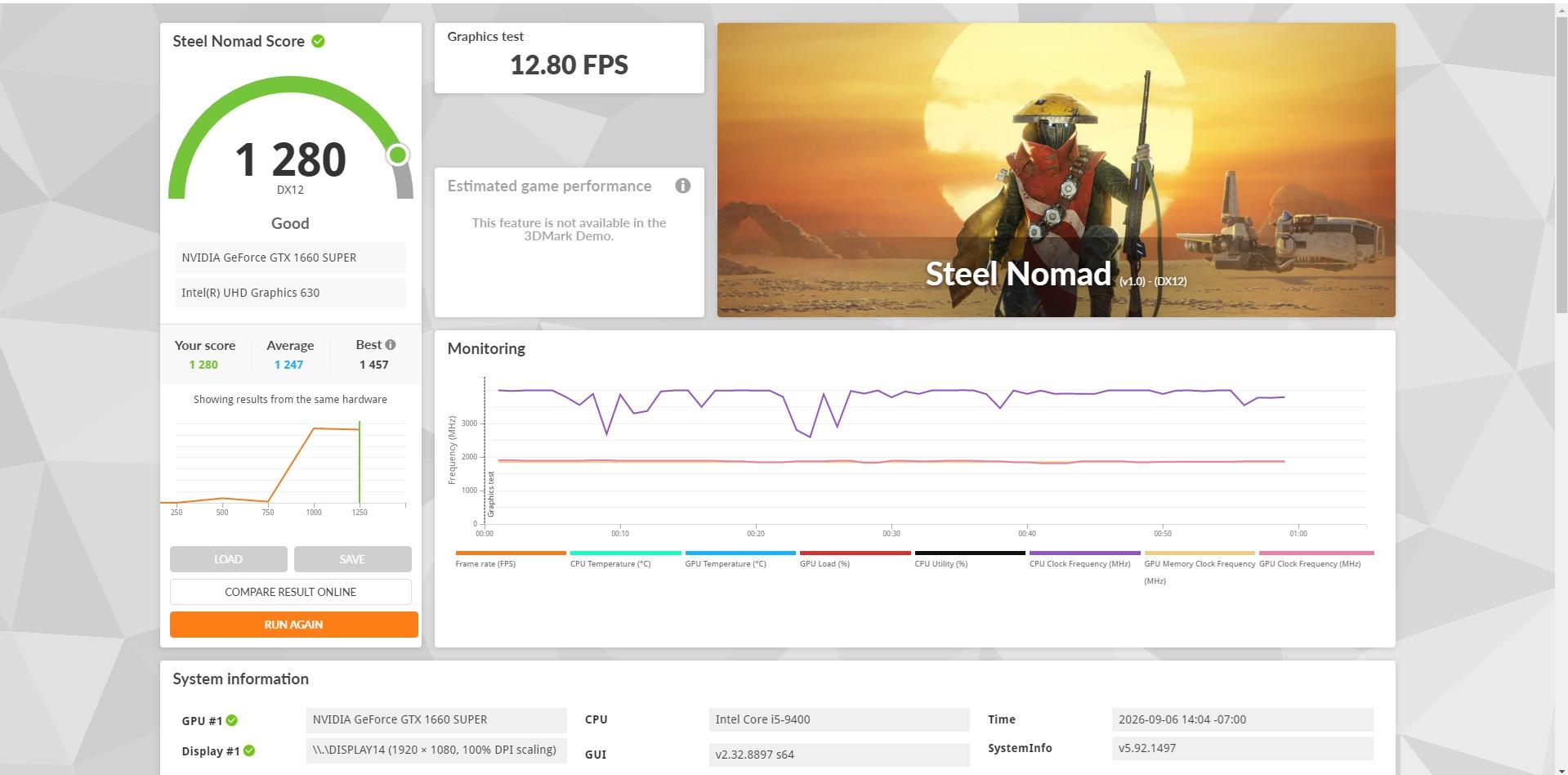The height and width of the screenshot is (775, 1568).
Task: Toggle the Frame rate (FPS) legend series
Action: pyautogui.click(x=510, y=560)
